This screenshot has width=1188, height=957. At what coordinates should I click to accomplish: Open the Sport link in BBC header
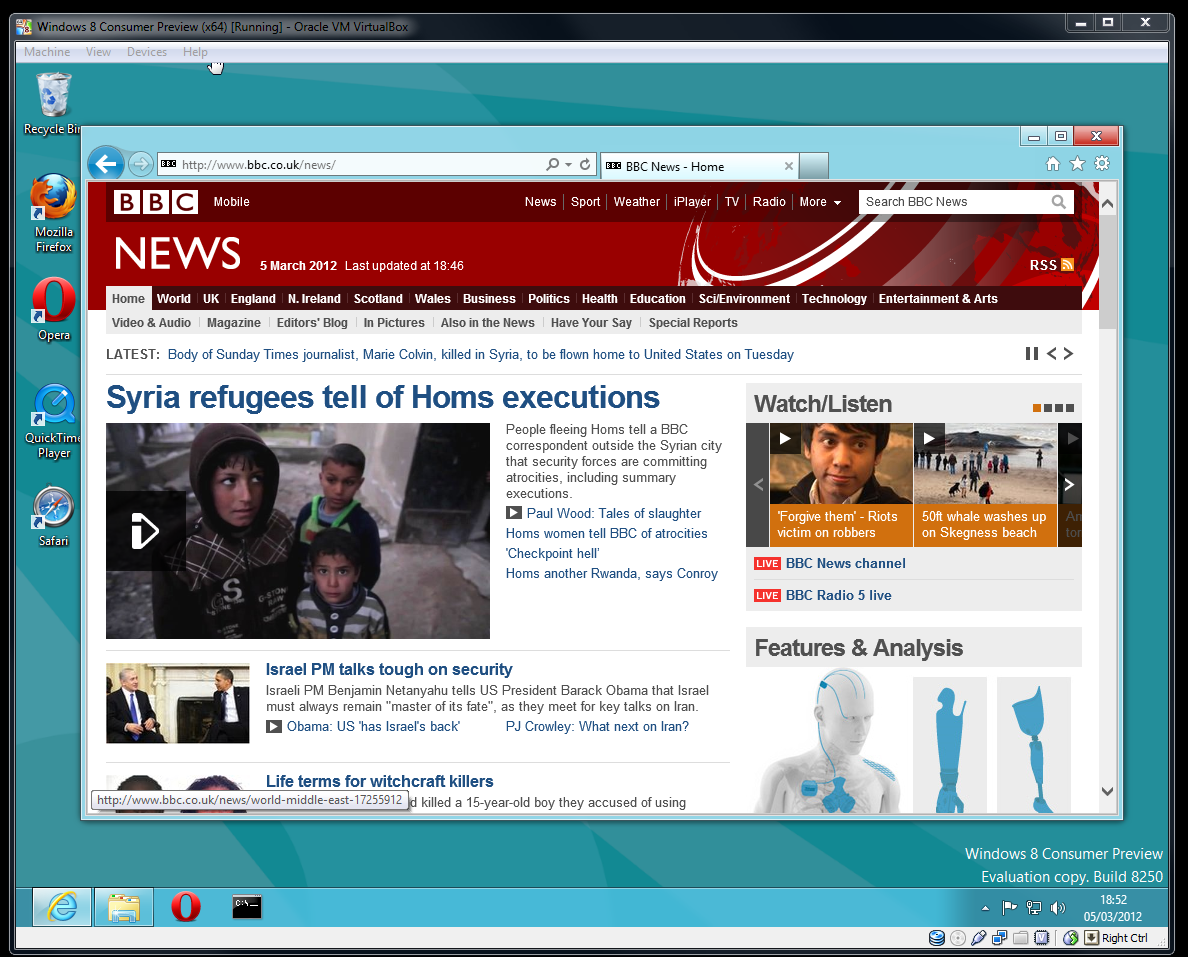coord(586,202)
